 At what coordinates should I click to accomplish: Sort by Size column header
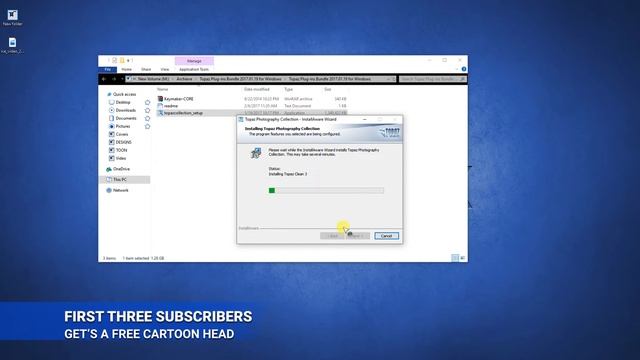coord(327,89)
